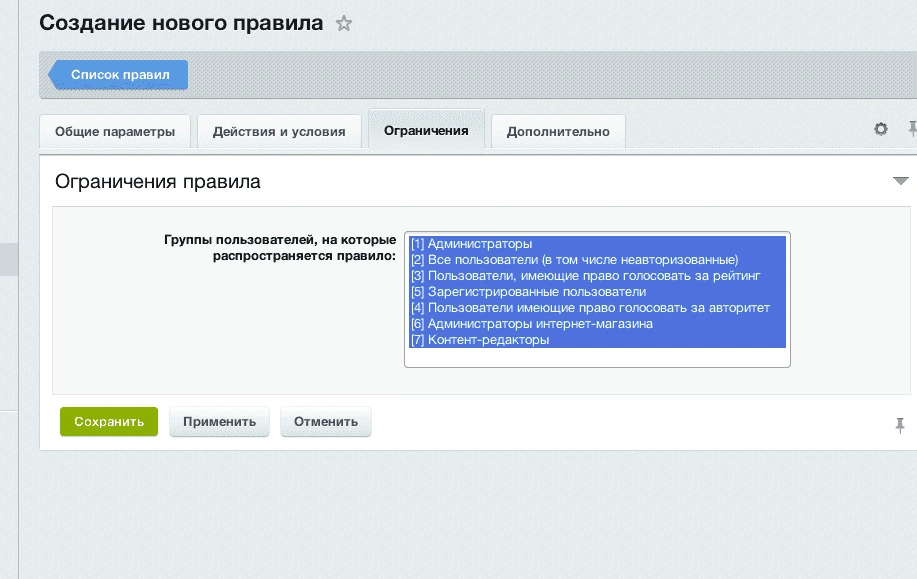The width and height of the screenshot is (917, 579).
Task: Open the Общие параметры tab
Action: (115, 132)
